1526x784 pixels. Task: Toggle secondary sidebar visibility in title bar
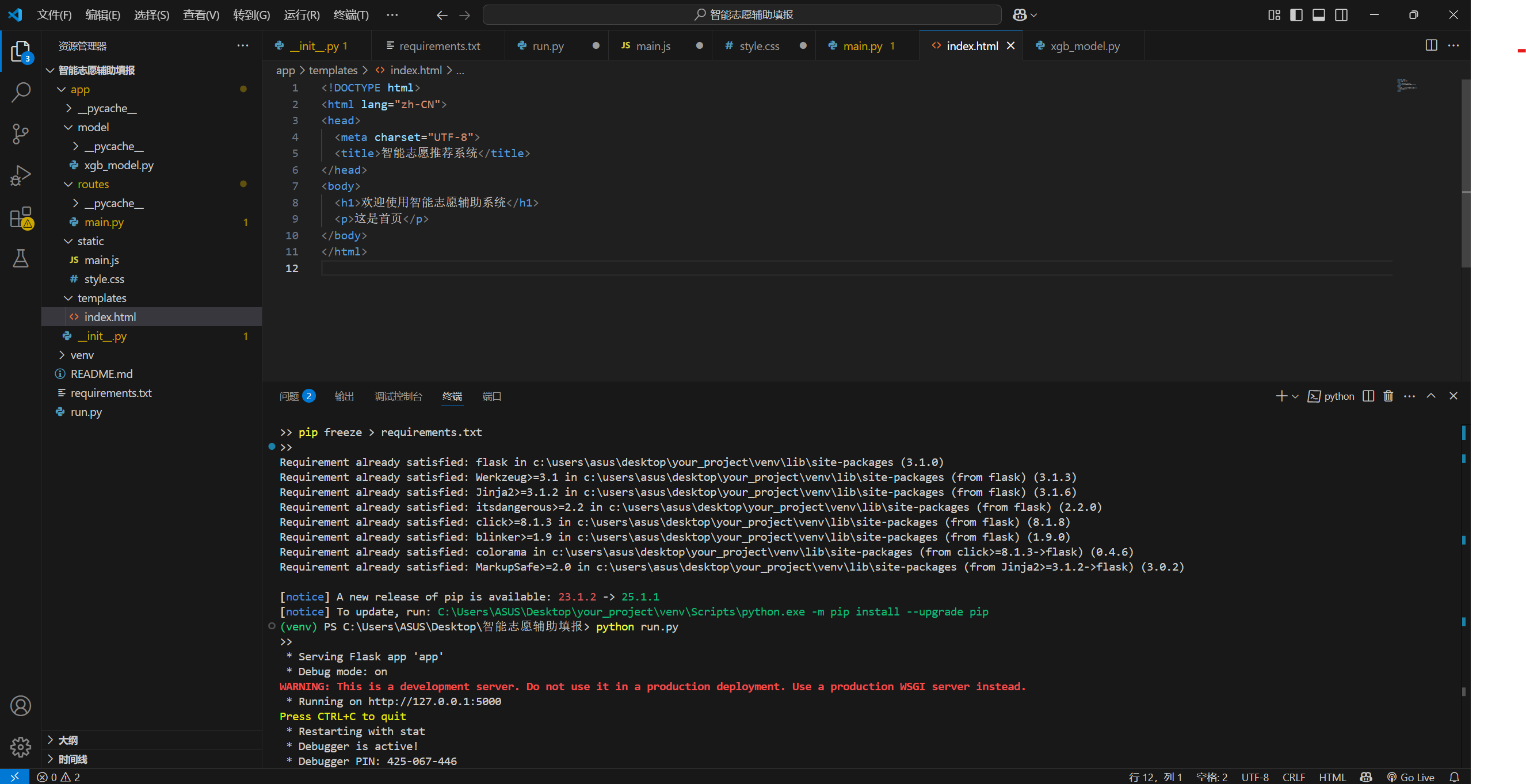1341,15
